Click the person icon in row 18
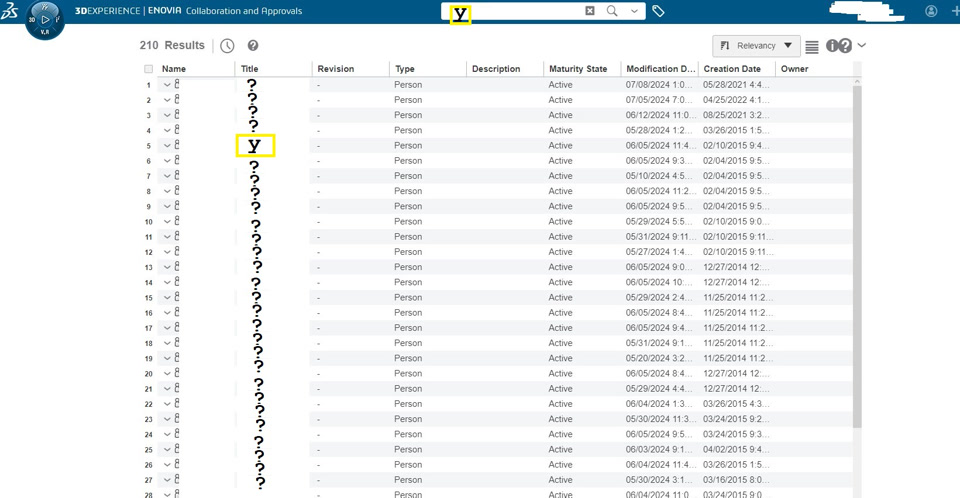 click(x=178, y=342)
